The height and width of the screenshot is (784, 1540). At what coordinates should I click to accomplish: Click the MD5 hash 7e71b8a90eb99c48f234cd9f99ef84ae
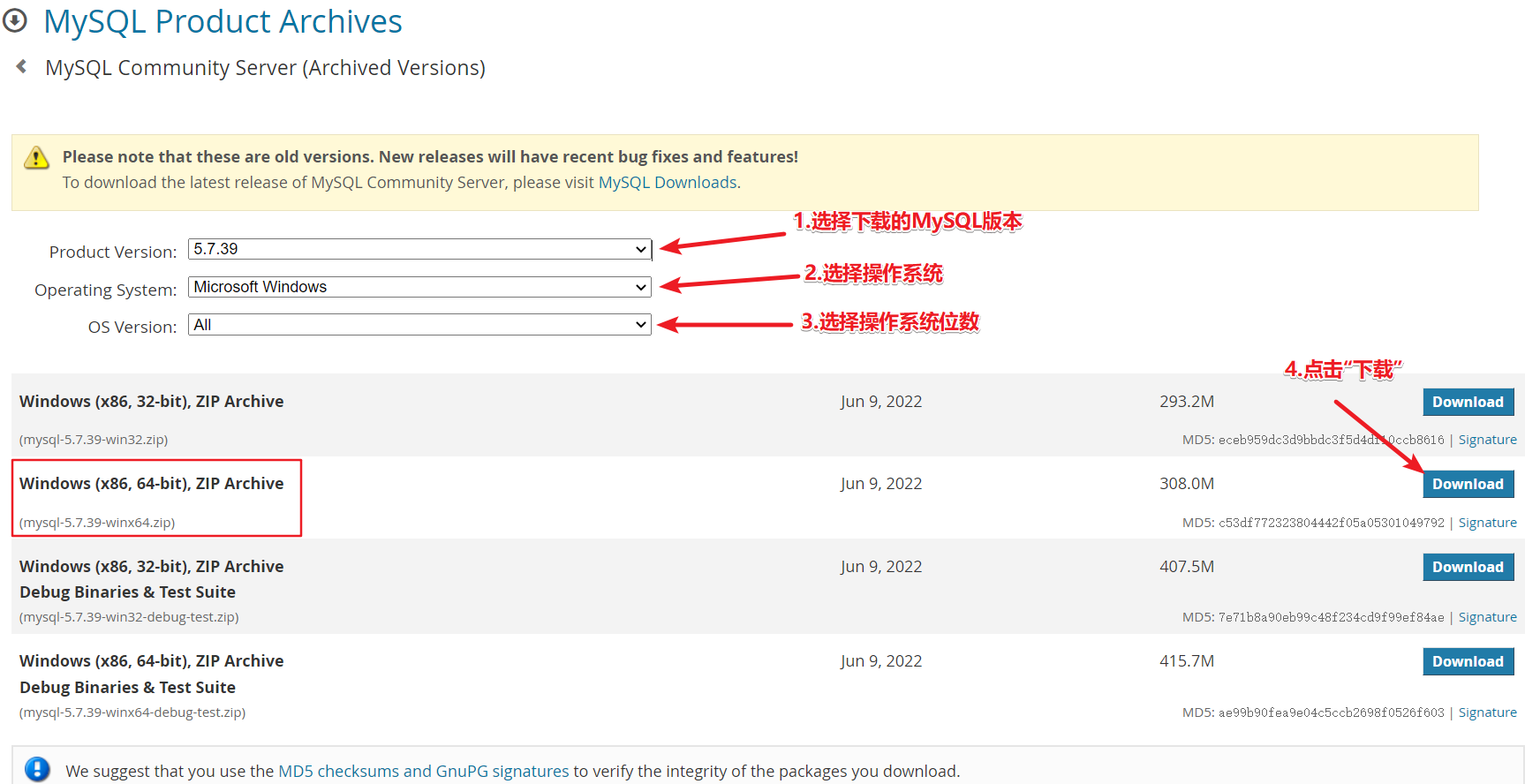[x=1332, y=617]
